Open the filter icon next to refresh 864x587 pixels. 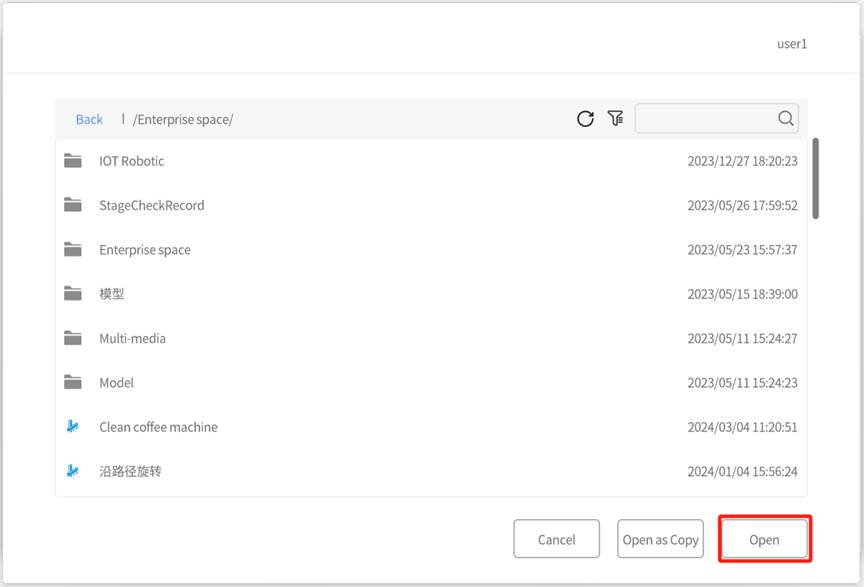click(615, 119)
